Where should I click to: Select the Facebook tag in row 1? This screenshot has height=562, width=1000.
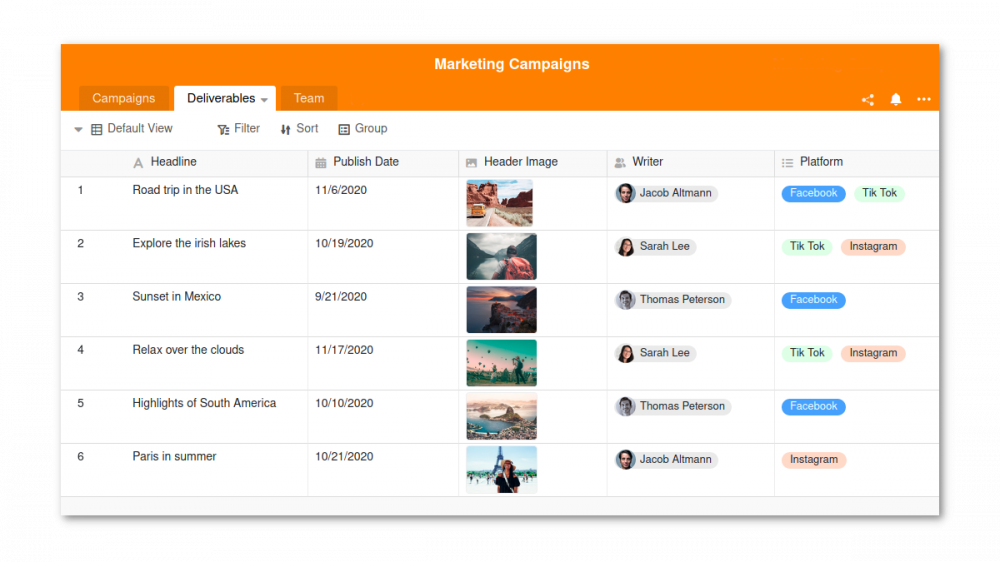click(813, 193)
